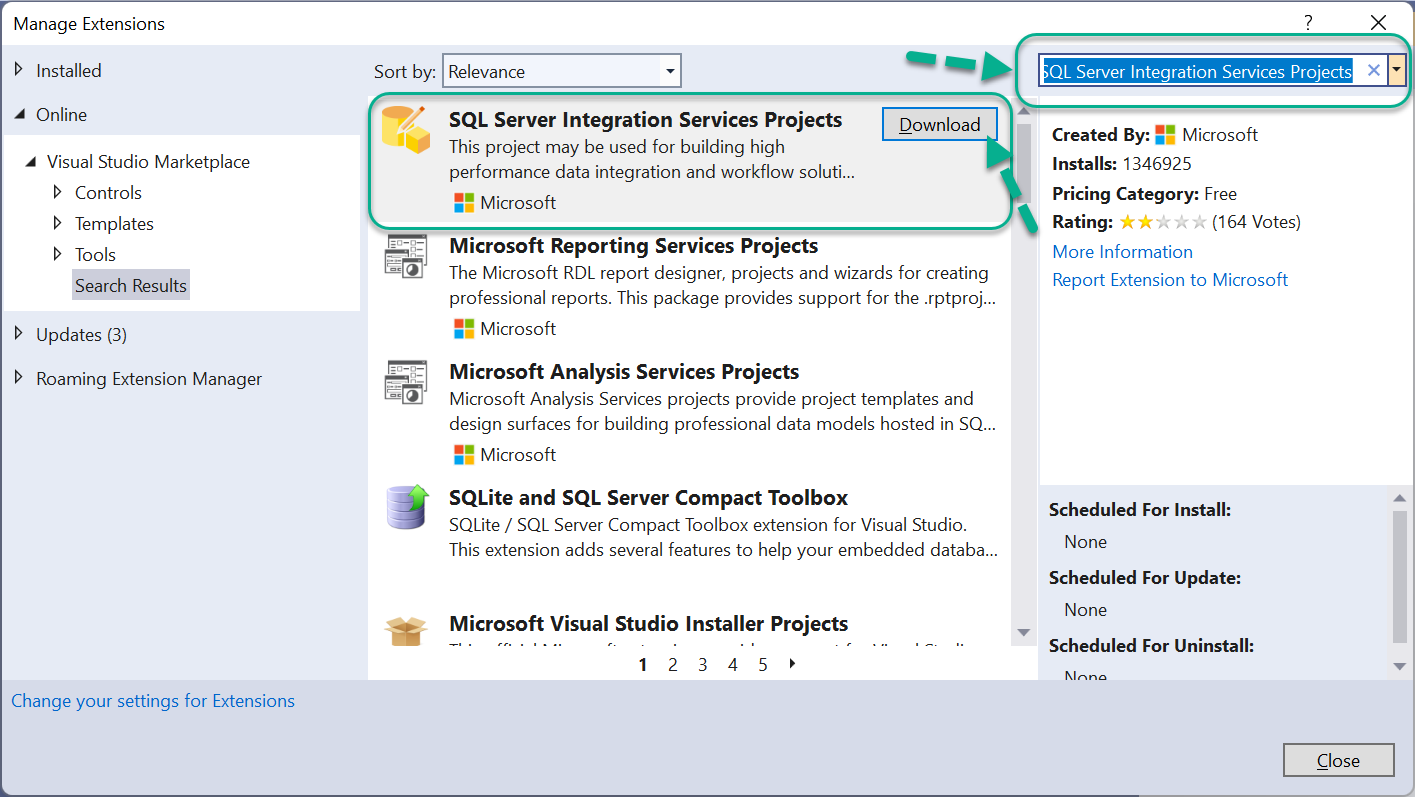Click the extension list vertical scrollbar
The height and width of the screenshot is (797, 1415).
point(1023,372)
